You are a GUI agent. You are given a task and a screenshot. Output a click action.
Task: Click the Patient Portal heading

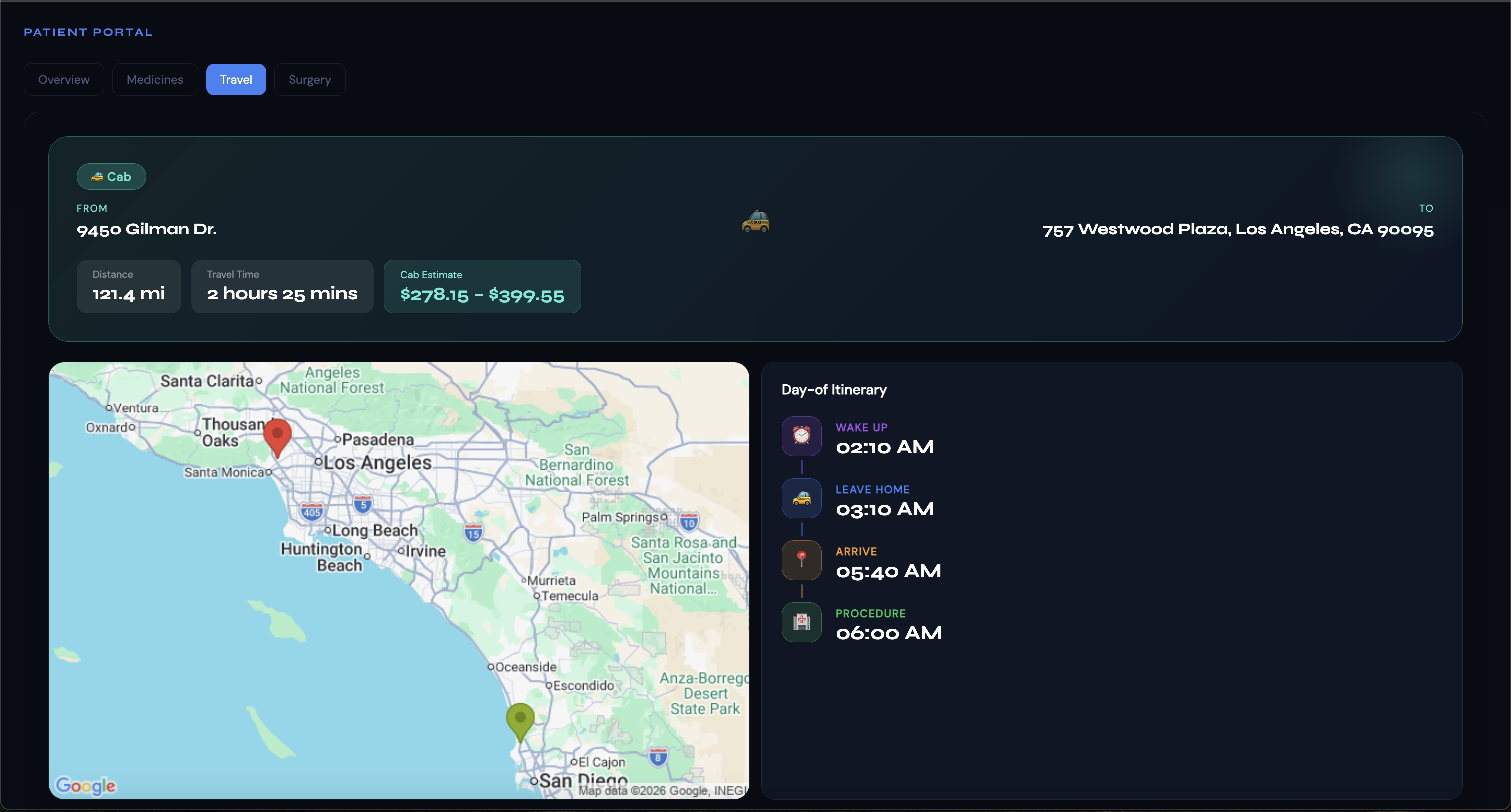tap(88, 32)
